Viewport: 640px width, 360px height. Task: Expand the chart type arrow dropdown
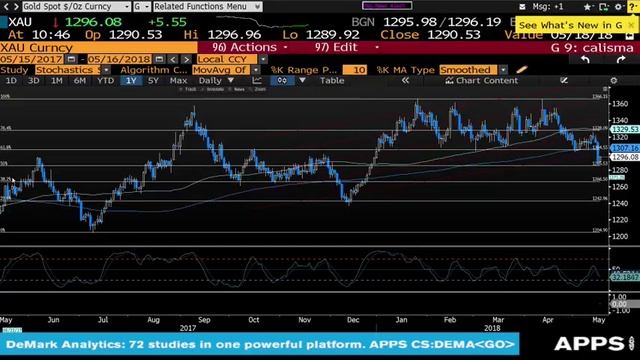[302, 80]
